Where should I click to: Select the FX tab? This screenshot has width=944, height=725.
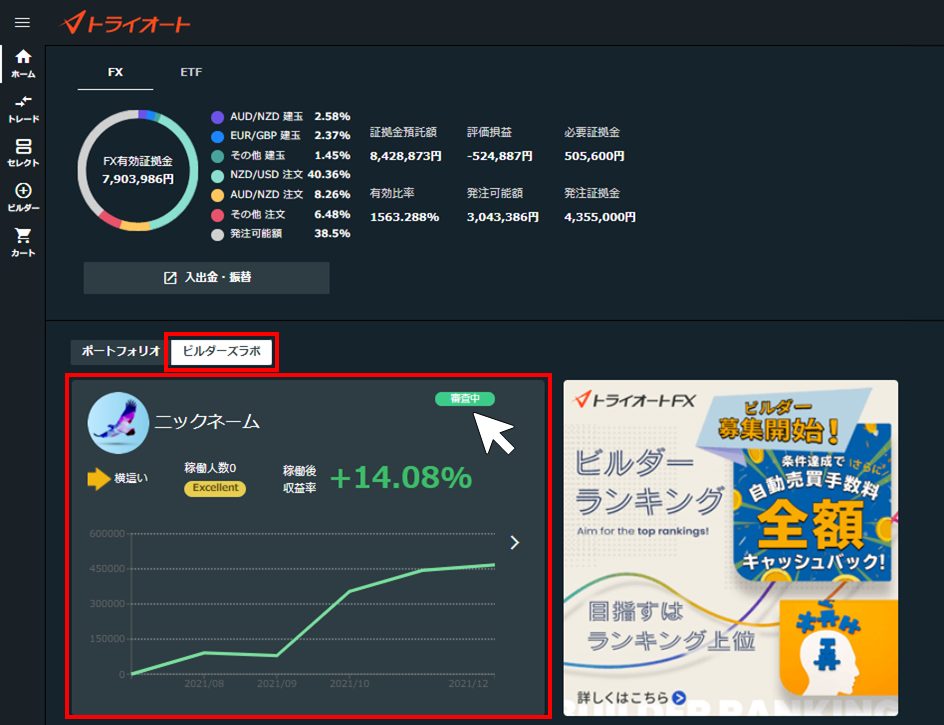pos(115,72)
